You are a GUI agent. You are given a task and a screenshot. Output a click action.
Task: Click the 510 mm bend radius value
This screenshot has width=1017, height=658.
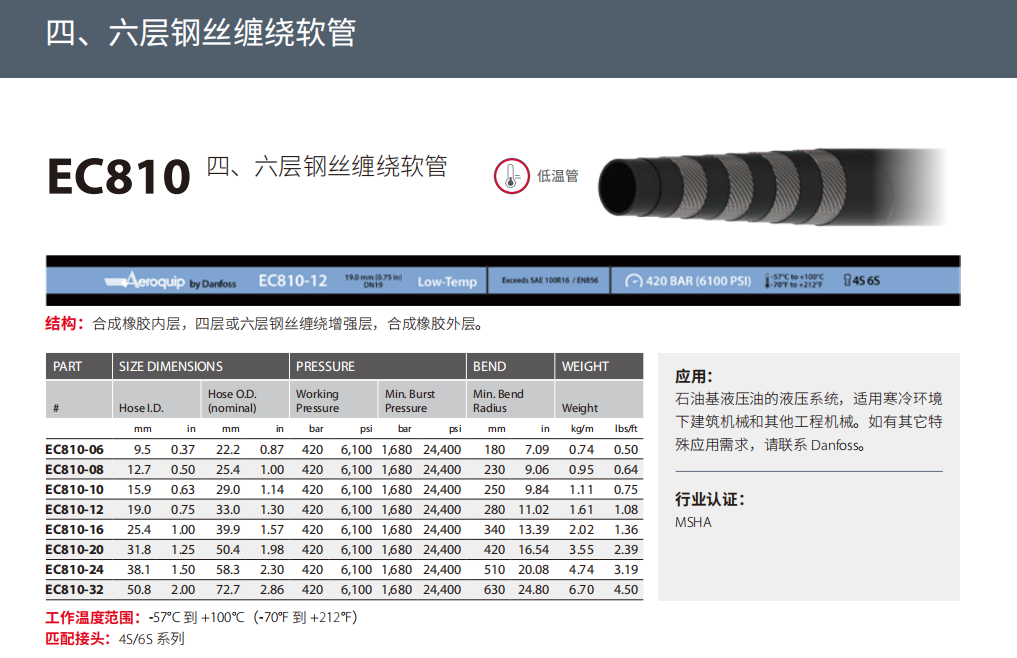click(x=494, y=569)
